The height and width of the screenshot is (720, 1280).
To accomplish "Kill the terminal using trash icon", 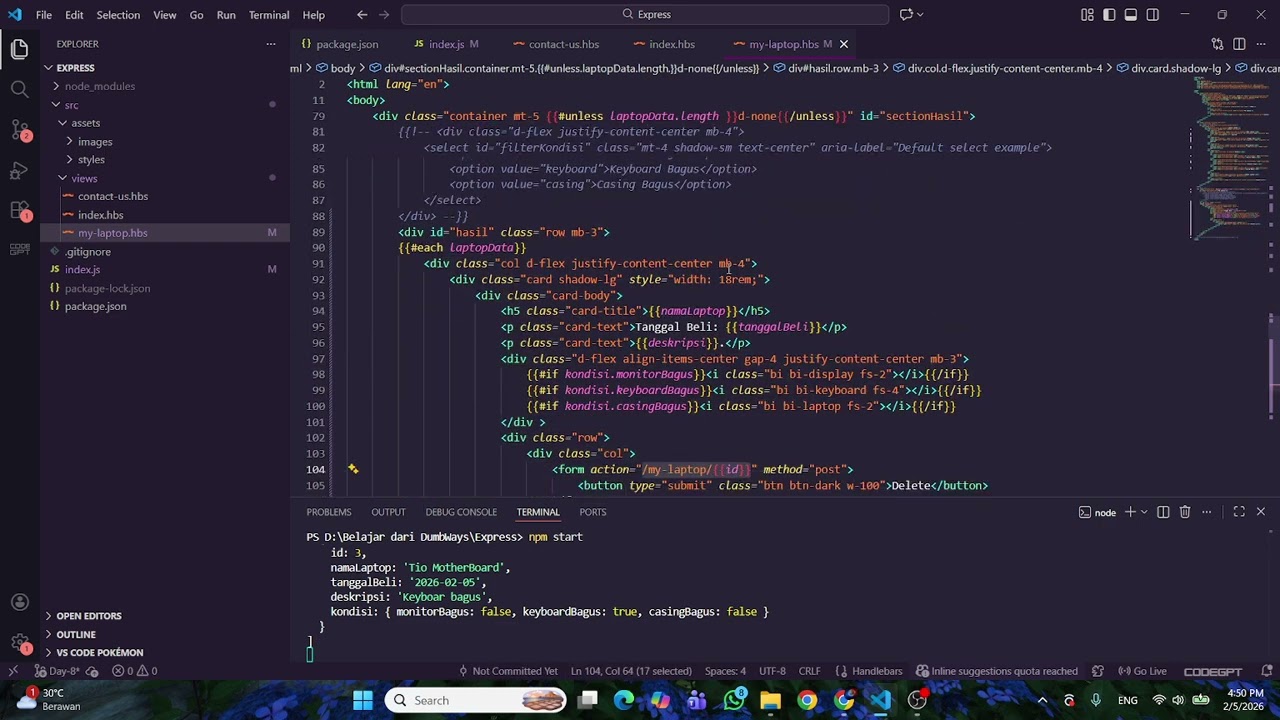I will click(1185, 512).
